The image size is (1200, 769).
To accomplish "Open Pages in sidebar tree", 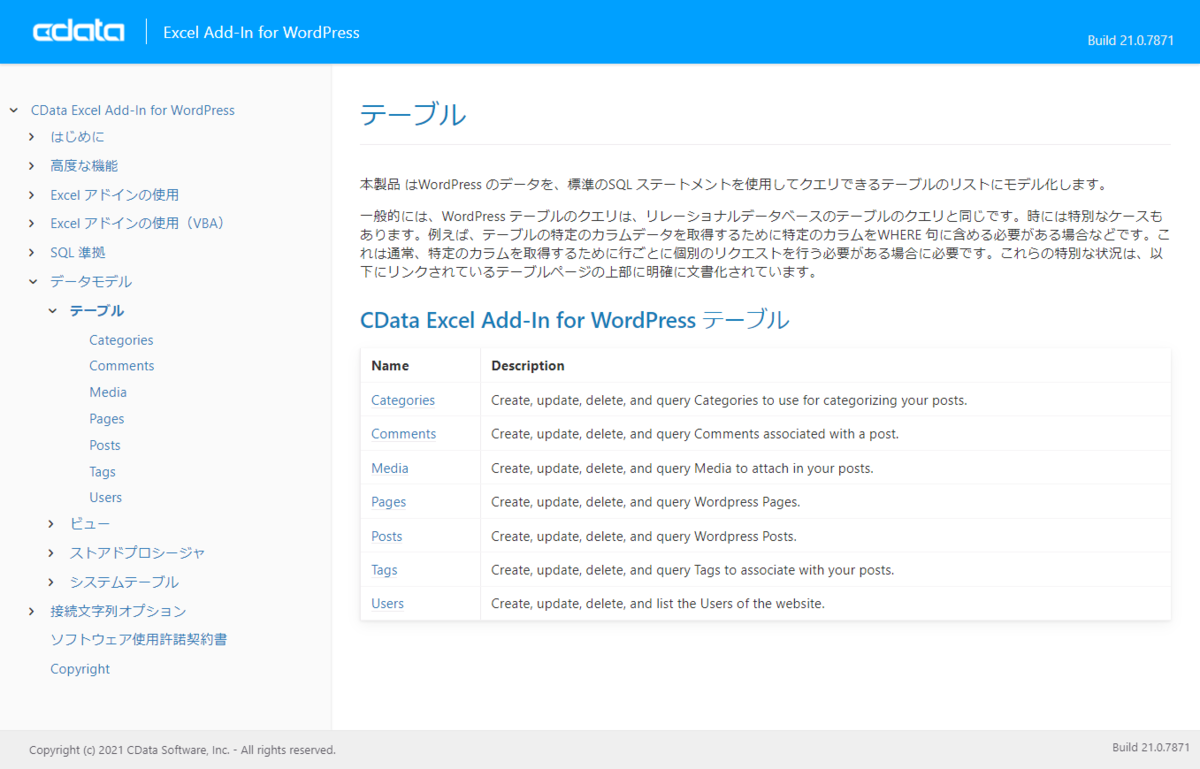I will click(107, 419).
